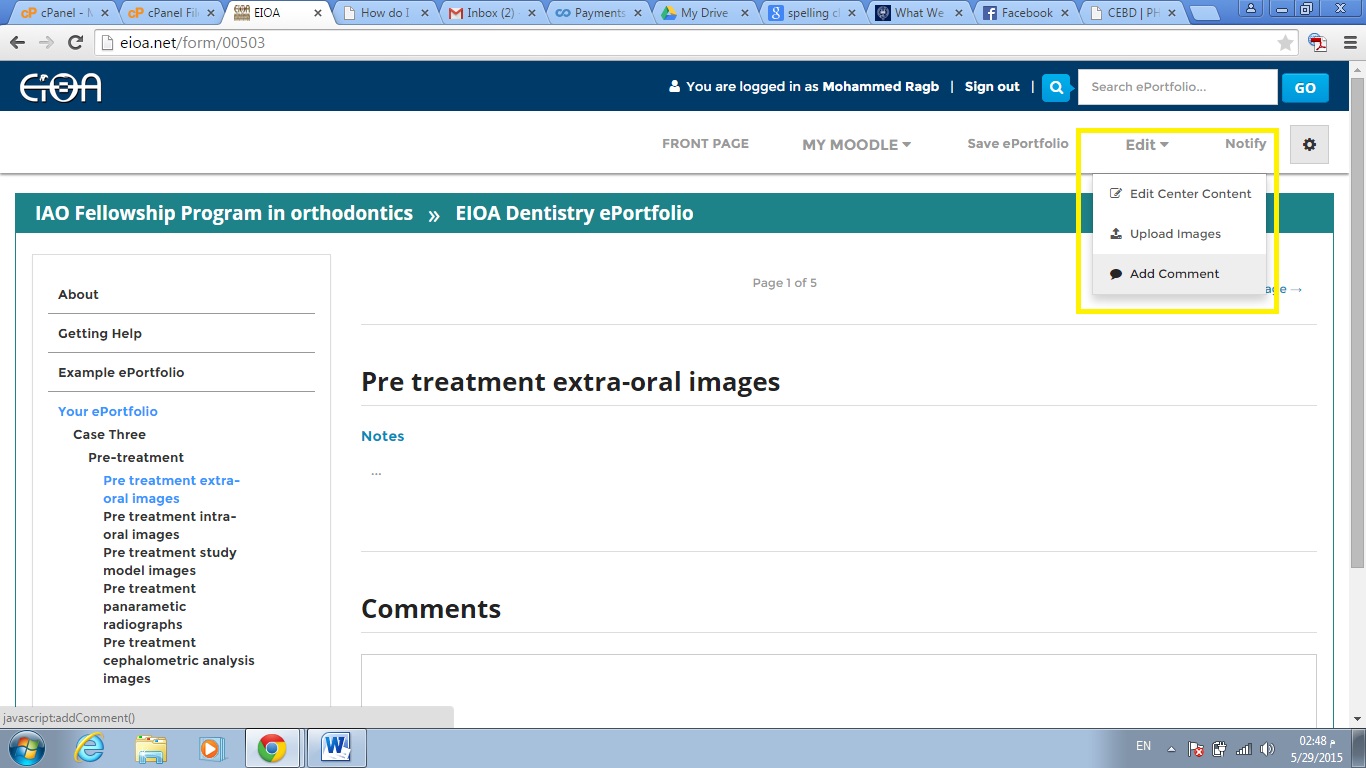
Task: Expand the MY MOODLE dropdown
Action: pos(856,145)
